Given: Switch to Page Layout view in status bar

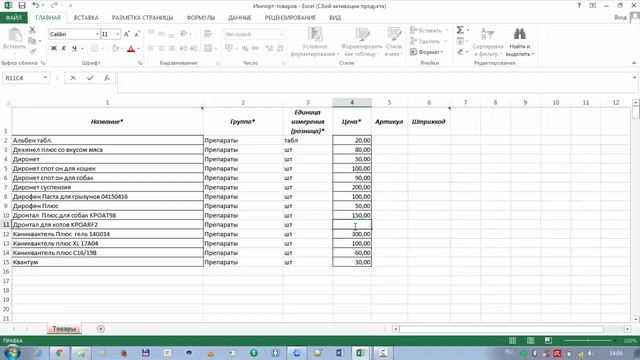Looking at the screenshot, I should click(530, 340).
